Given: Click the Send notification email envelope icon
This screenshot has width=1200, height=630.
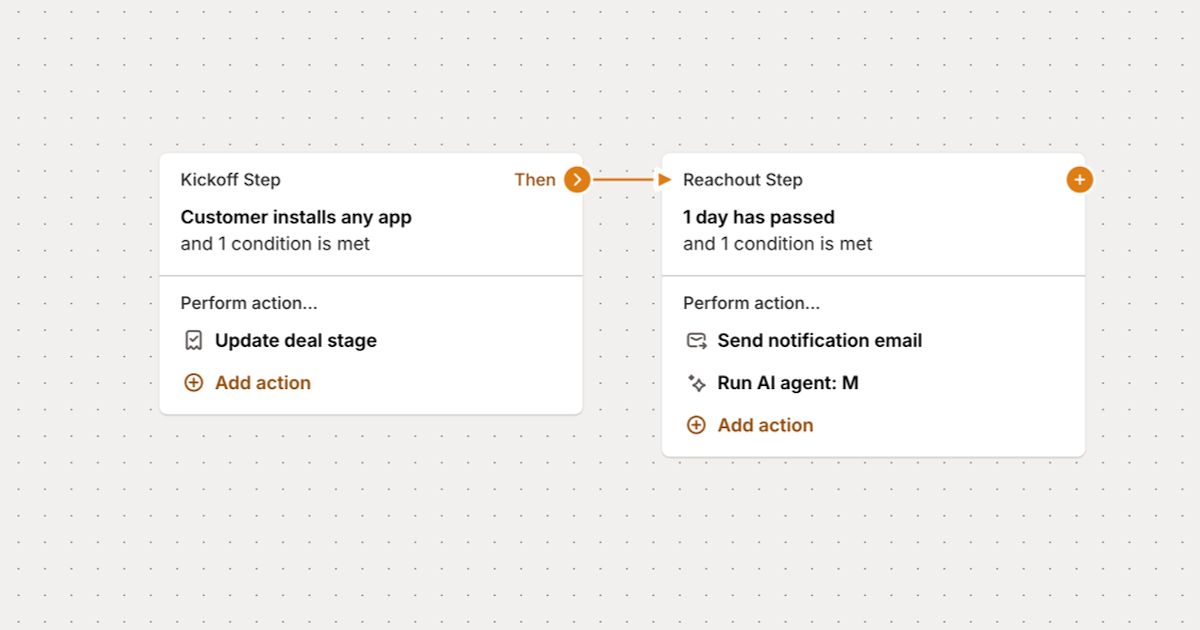Looking at the screenshot, I should pos(696,340).
